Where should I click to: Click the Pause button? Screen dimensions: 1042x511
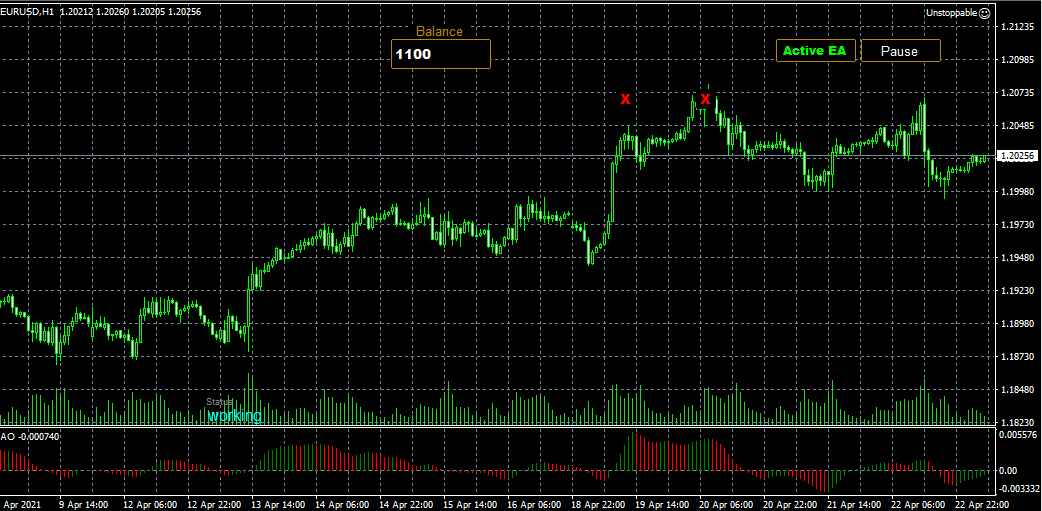pos(900,51)
